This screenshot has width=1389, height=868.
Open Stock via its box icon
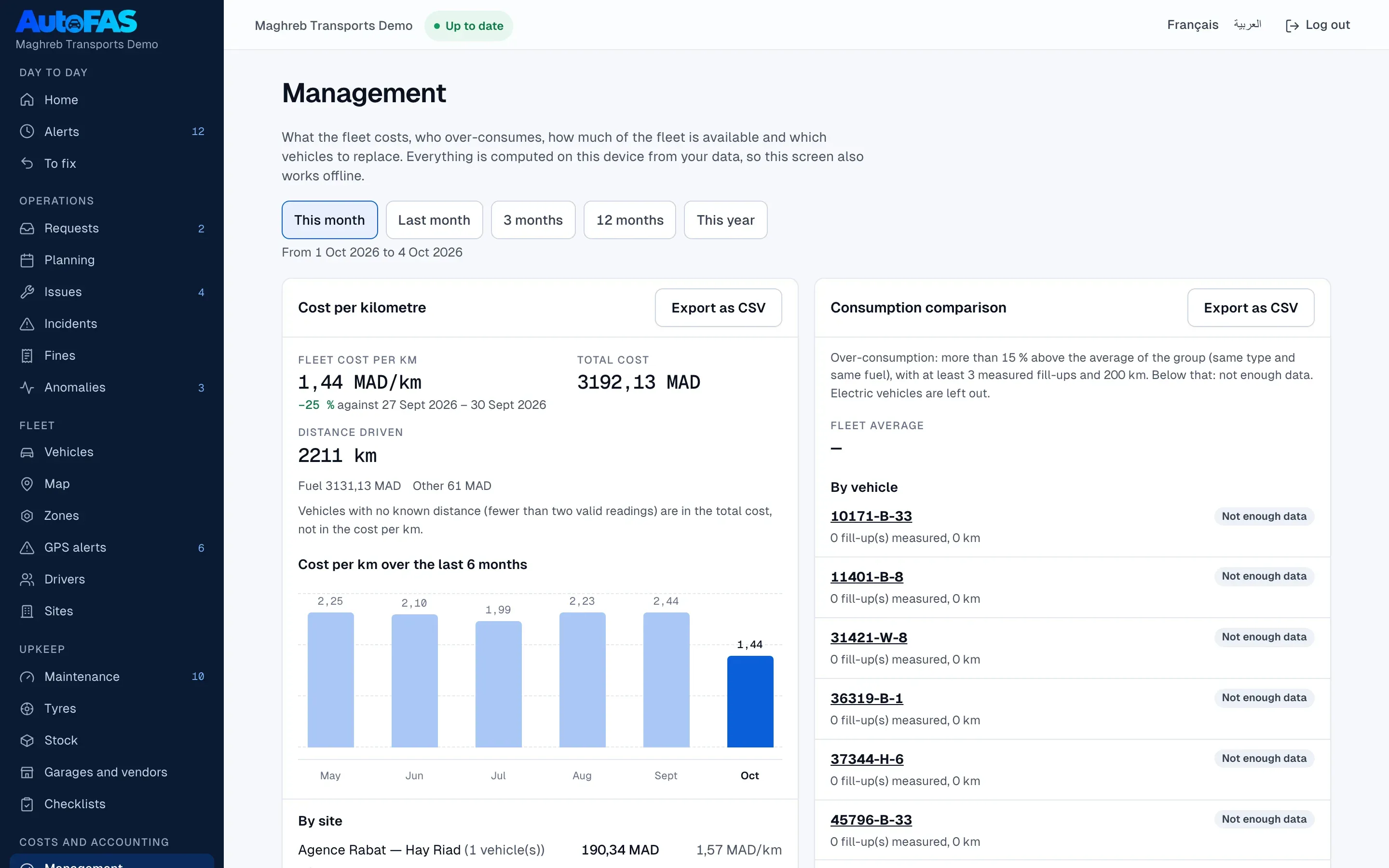(x=27, y=741)
